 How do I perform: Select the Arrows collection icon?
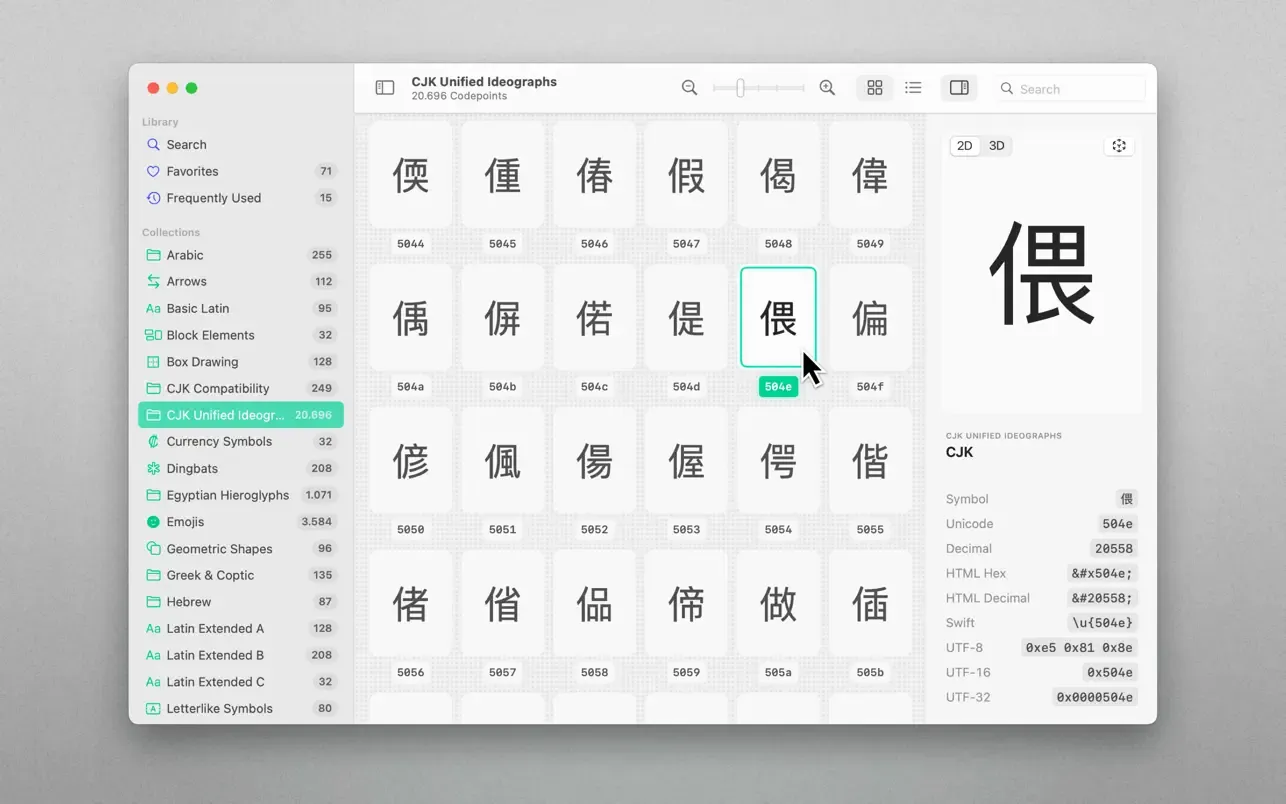tap(156, 281)
